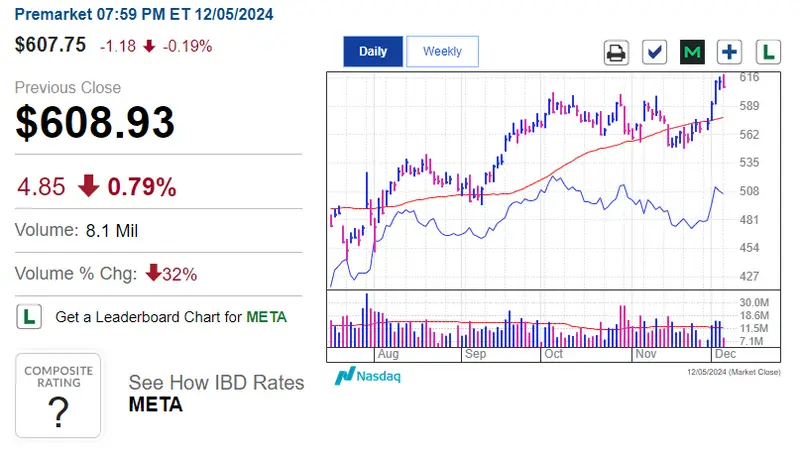Select the -0.19% premarket change
This screenshot has height=457, width=800.
pos(187,46)
